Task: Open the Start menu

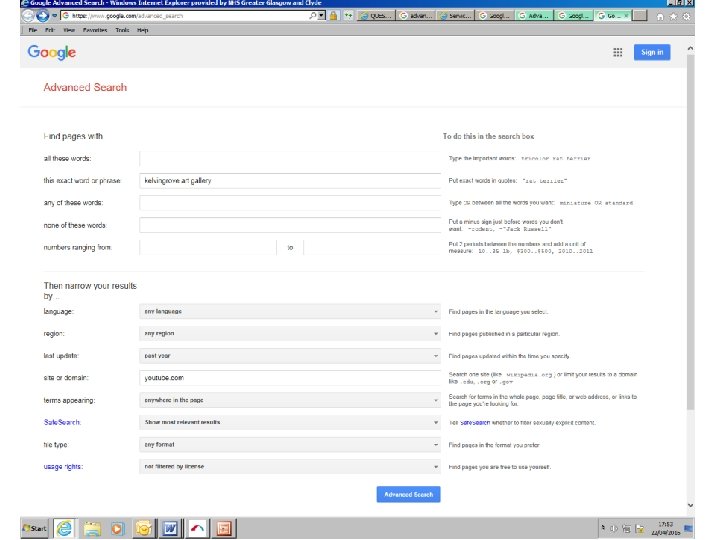Action: [34, 529]
